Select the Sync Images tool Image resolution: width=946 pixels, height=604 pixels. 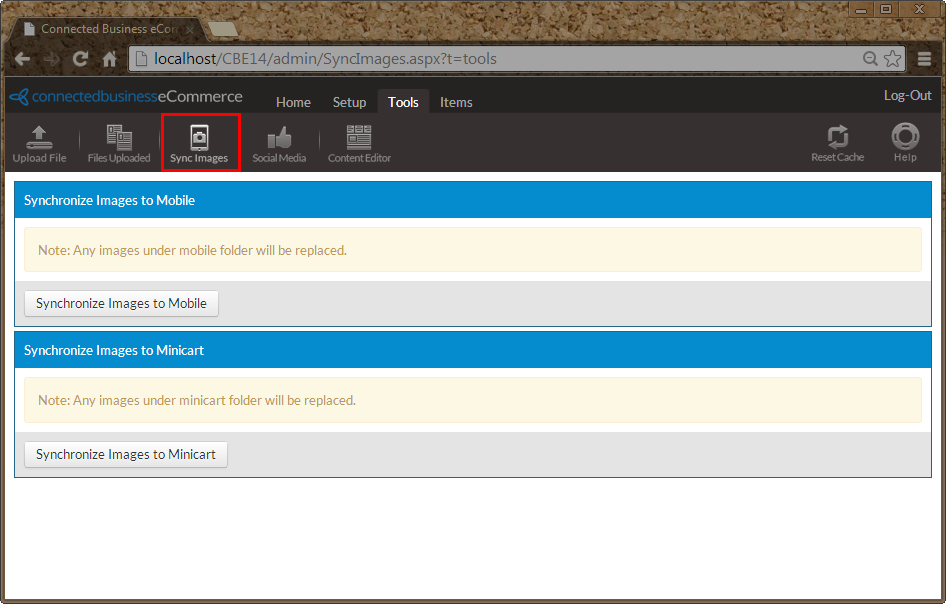[199, 143]
